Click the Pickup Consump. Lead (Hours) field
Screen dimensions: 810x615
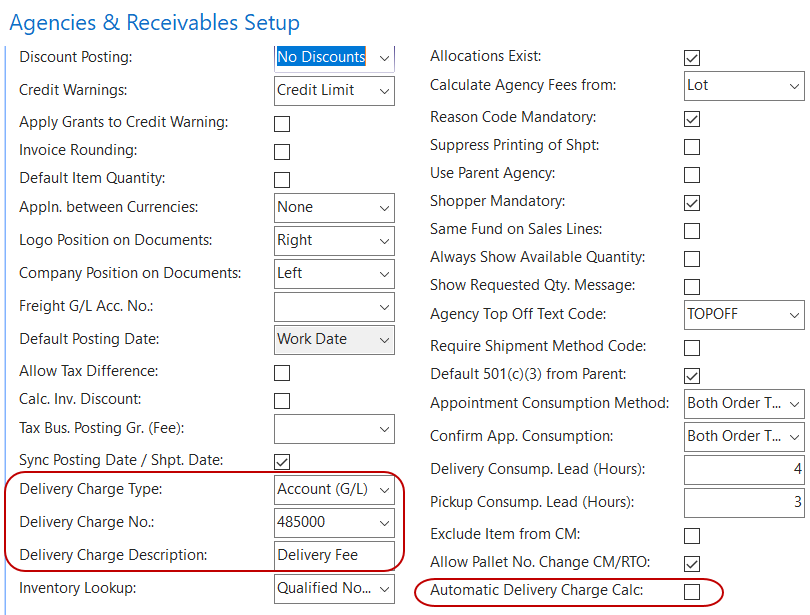744,502
